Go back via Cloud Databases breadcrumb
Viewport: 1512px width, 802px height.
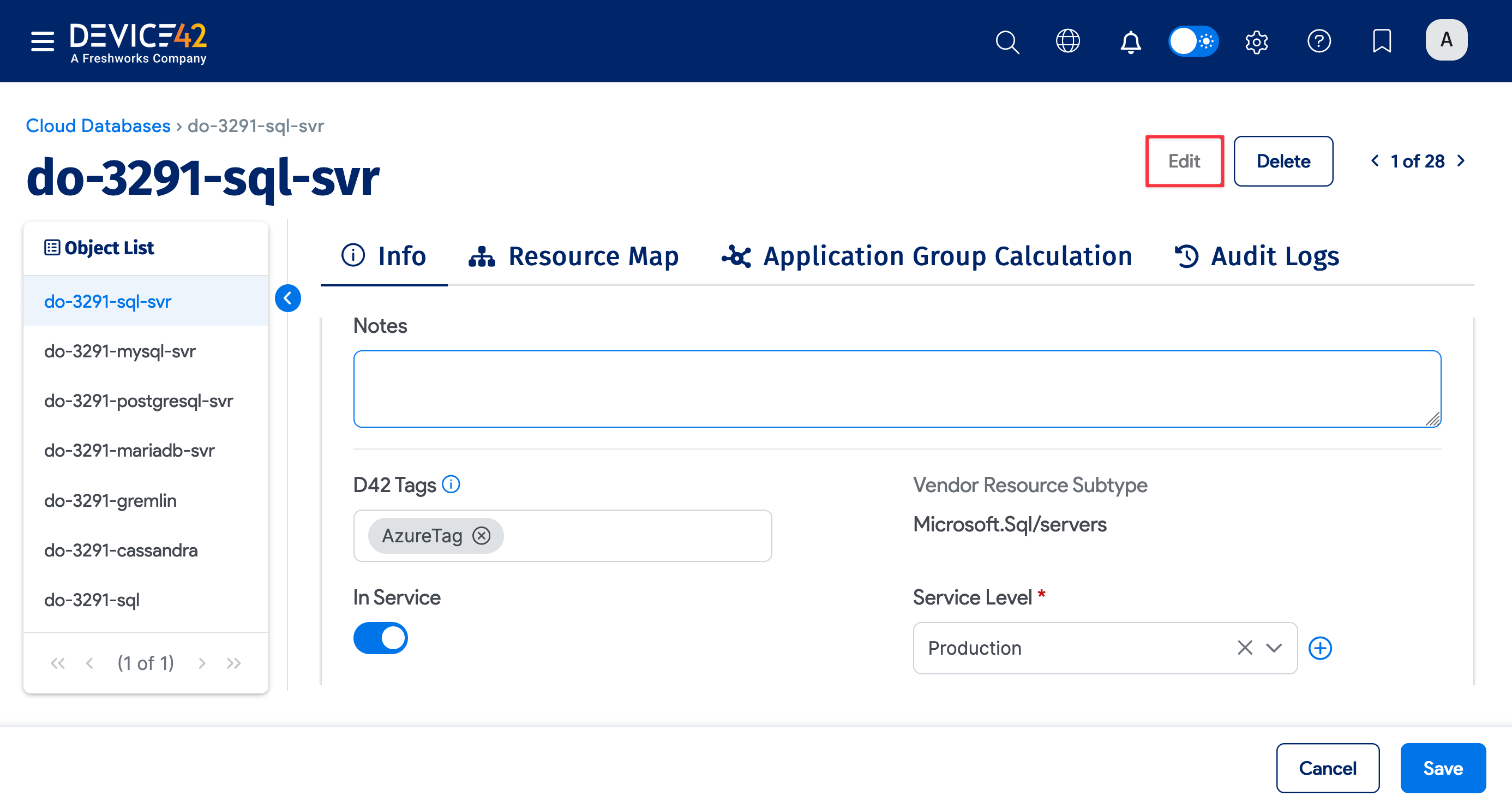[x=98, y=125]
